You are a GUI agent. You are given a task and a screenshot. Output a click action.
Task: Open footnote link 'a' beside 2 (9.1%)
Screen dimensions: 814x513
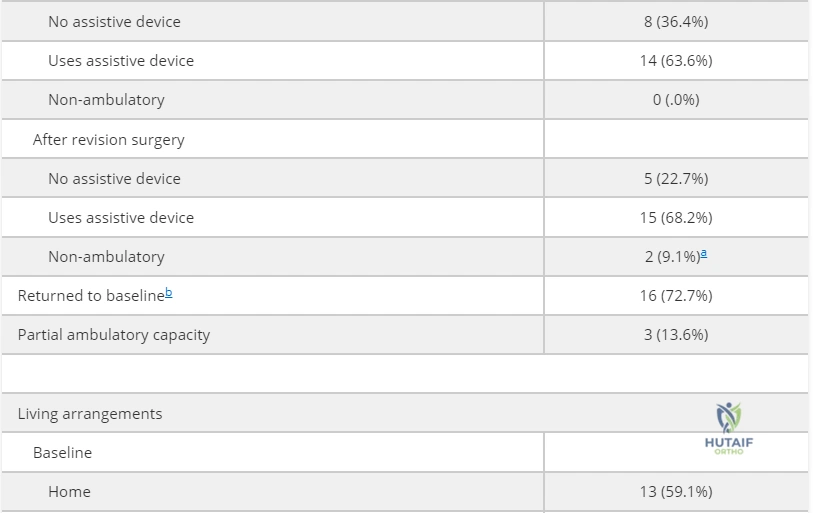coord(704,253)
